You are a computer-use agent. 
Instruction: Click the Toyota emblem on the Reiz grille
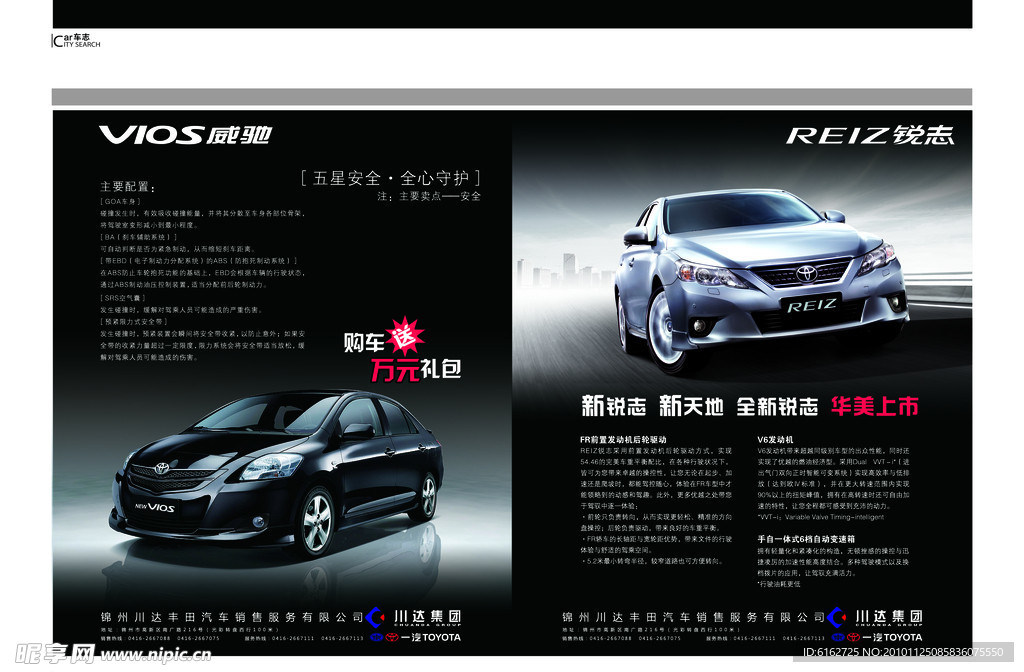pyautogui.click(x=807, y=273)
